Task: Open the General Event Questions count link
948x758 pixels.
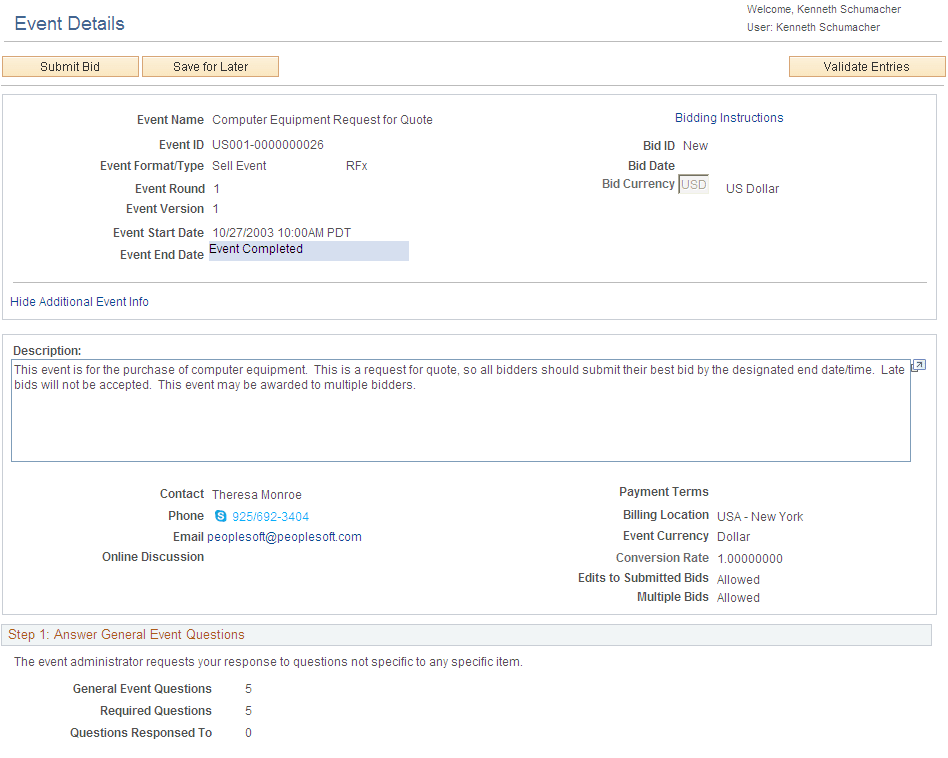Action: [247, 688]
